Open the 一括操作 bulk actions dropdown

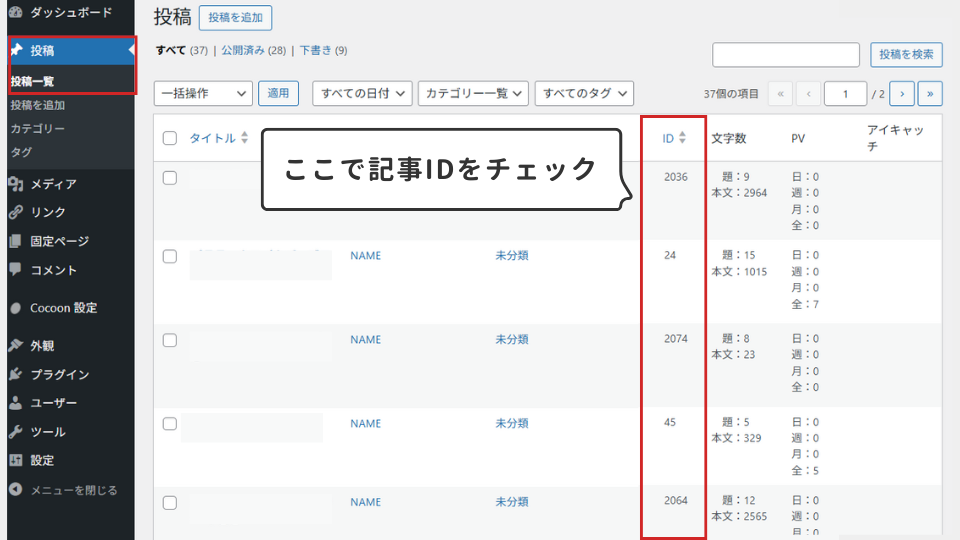203,94
